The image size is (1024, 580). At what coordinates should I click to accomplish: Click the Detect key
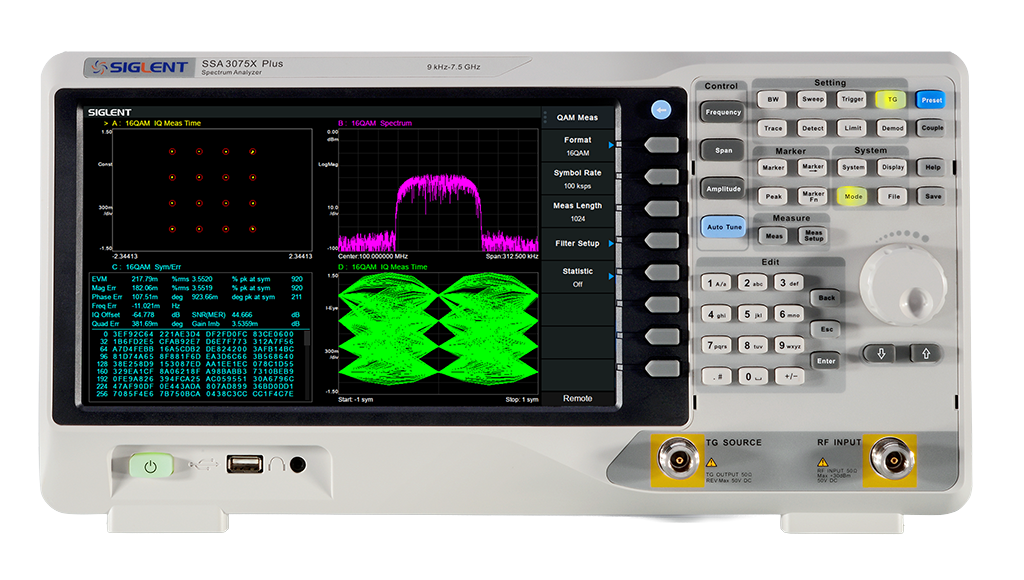point(812,128)
